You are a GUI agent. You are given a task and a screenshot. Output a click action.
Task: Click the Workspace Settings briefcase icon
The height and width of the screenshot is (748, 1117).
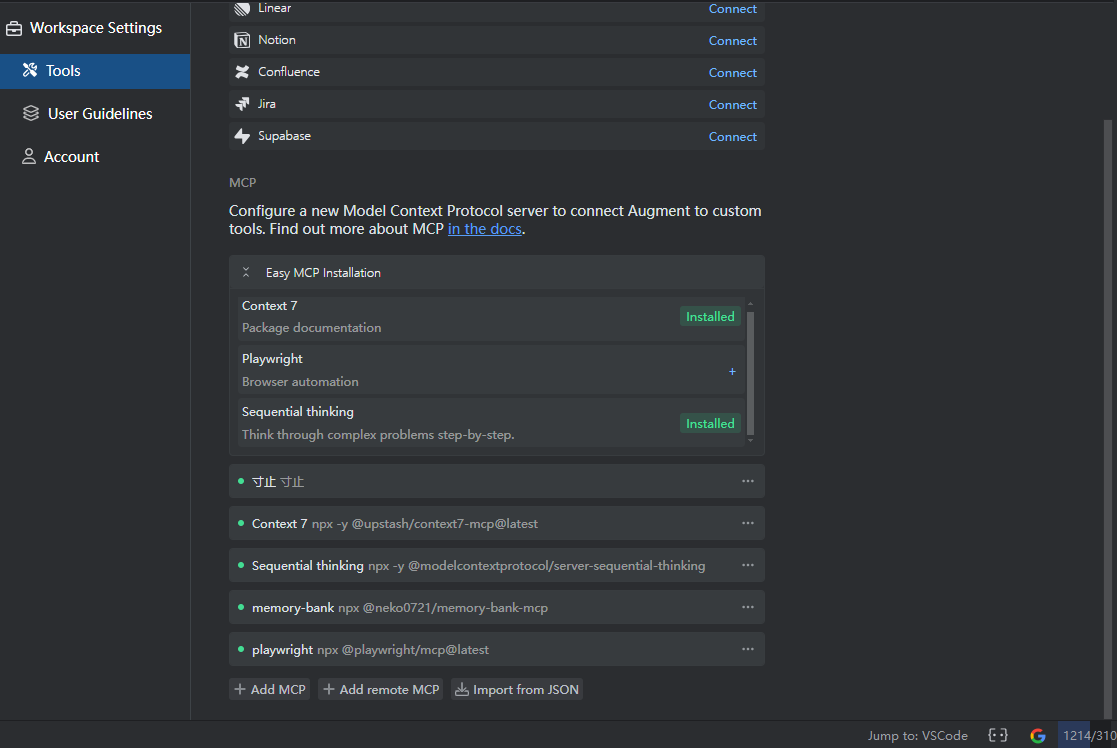[14, 28]
